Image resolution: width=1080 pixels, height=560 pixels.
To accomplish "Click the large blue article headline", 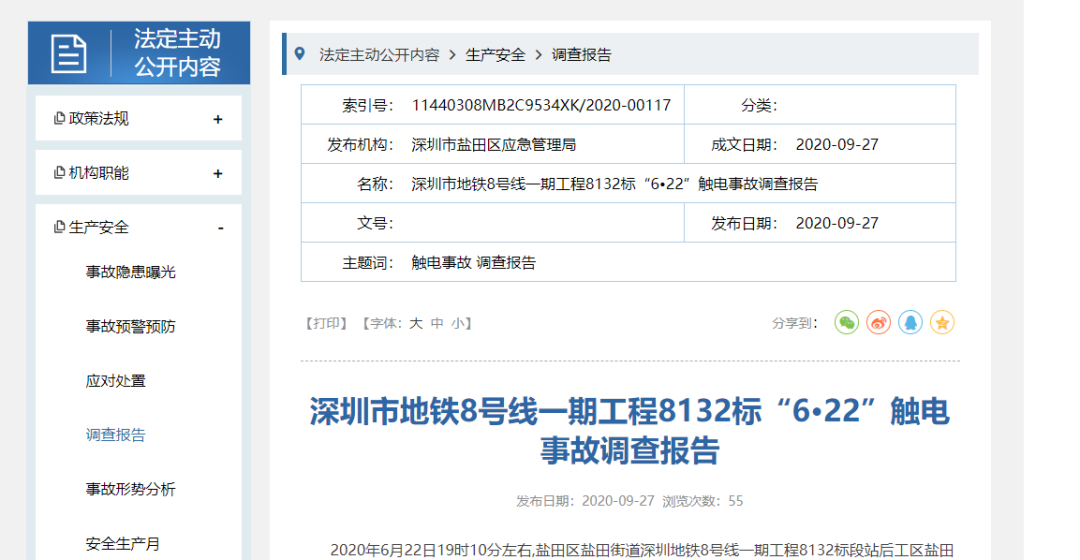I will click(630, 431).
